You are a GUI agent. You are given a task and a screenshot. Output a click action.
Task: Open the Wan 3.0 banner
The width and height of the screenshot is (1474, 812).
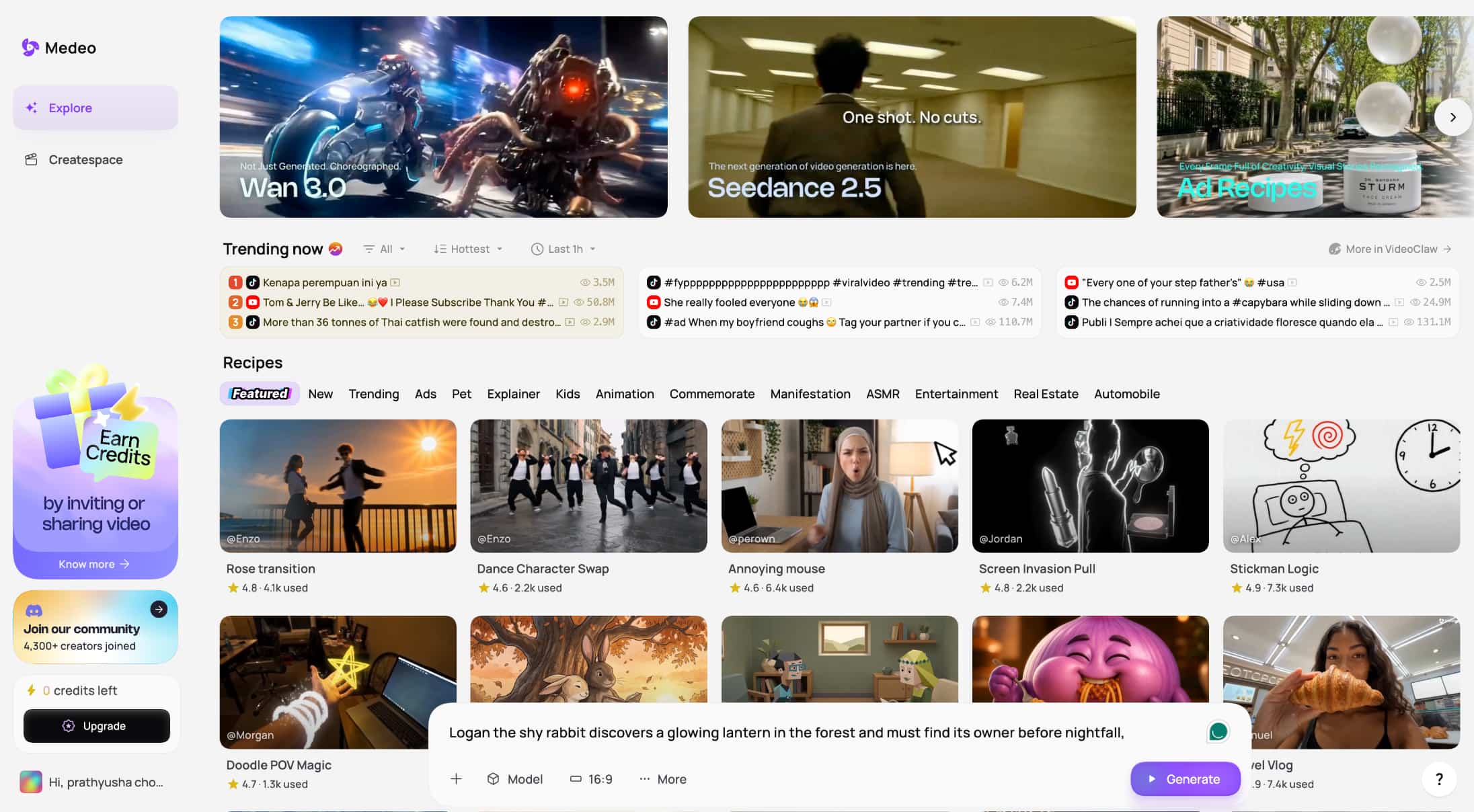click(x=444, y=117)
